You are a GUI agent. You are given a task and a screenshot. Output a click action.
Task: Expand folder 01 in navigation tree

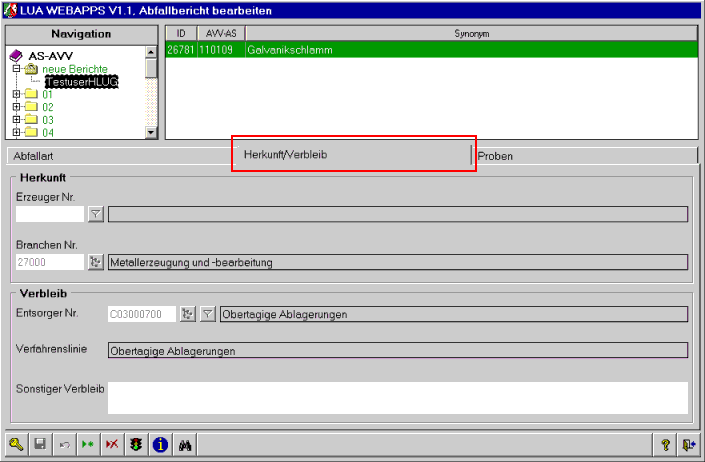point(17,94)
